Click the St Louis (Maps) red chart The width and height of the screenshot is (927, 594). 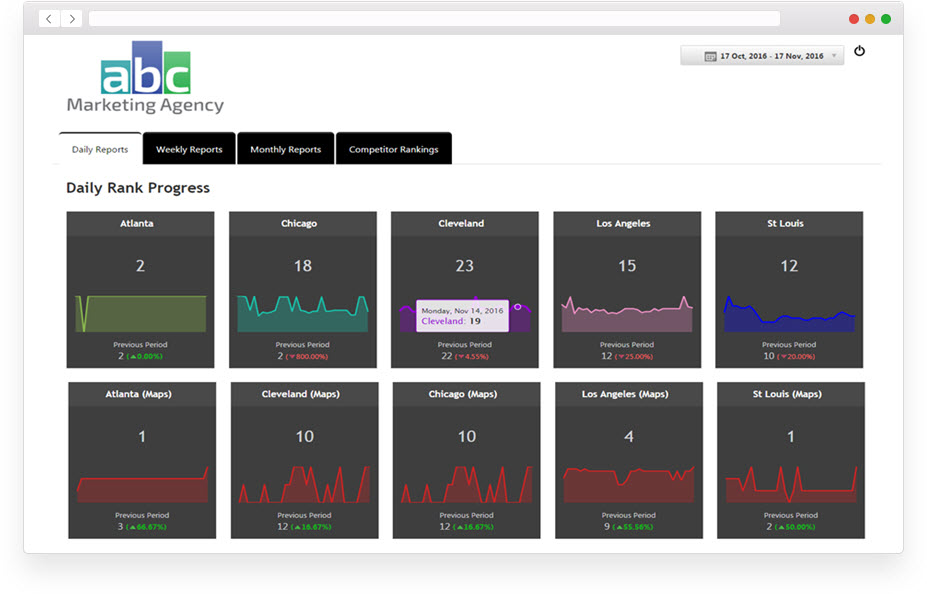point(790,485)
